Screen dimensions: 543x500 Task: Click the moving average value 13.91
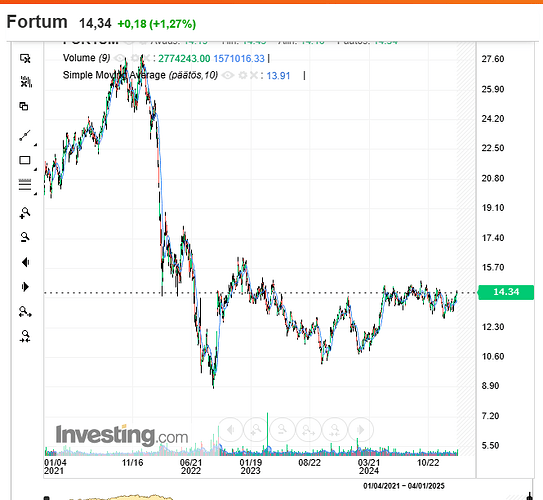[278, 76]
